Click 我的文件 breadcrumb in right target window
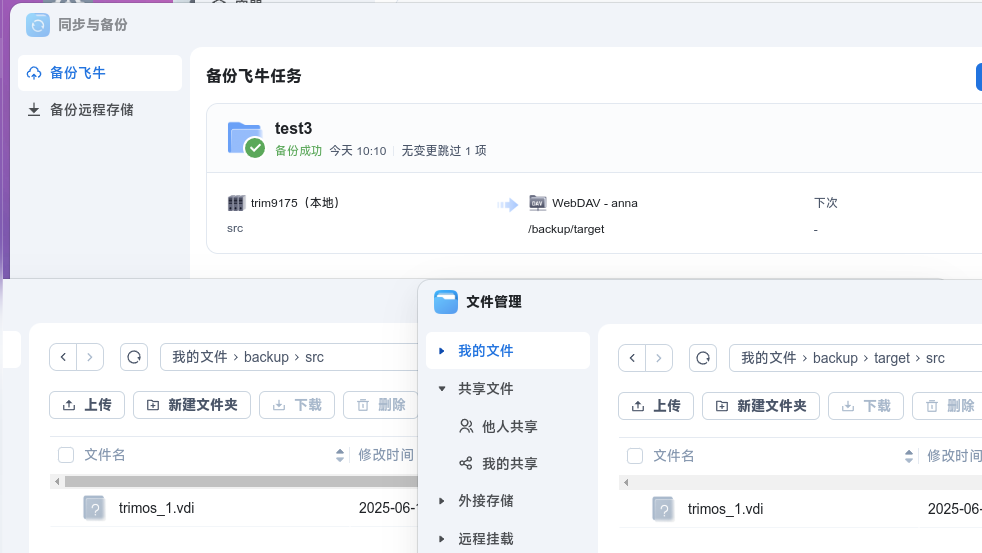 [x=769, y=358]
